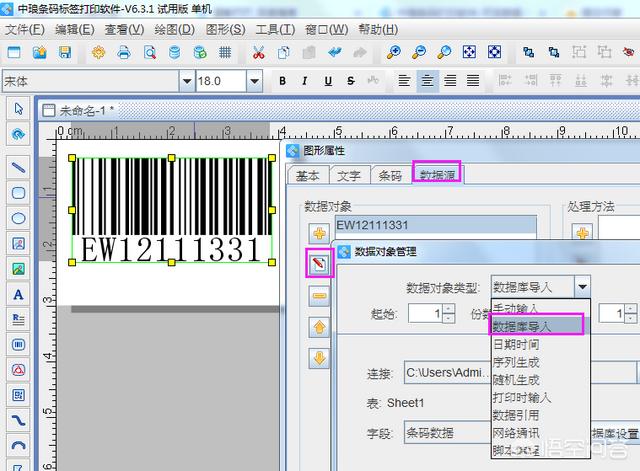Toggle strikethrough text formatting
Viewport: 640px width, 471px height.
click(x=351, y=81)
